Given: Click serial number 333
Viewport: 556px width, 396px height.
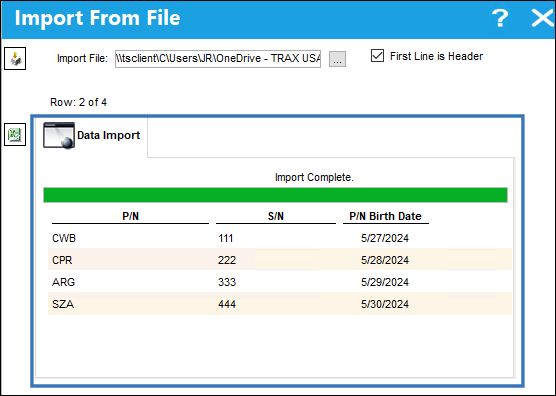Looking at the screenshot, I should click(x=227, y=282).
